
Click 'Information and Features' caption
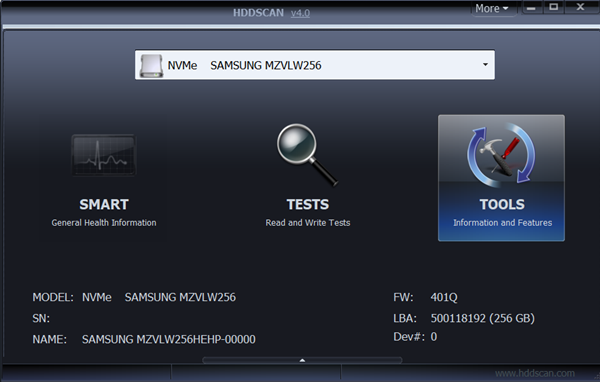502,223
